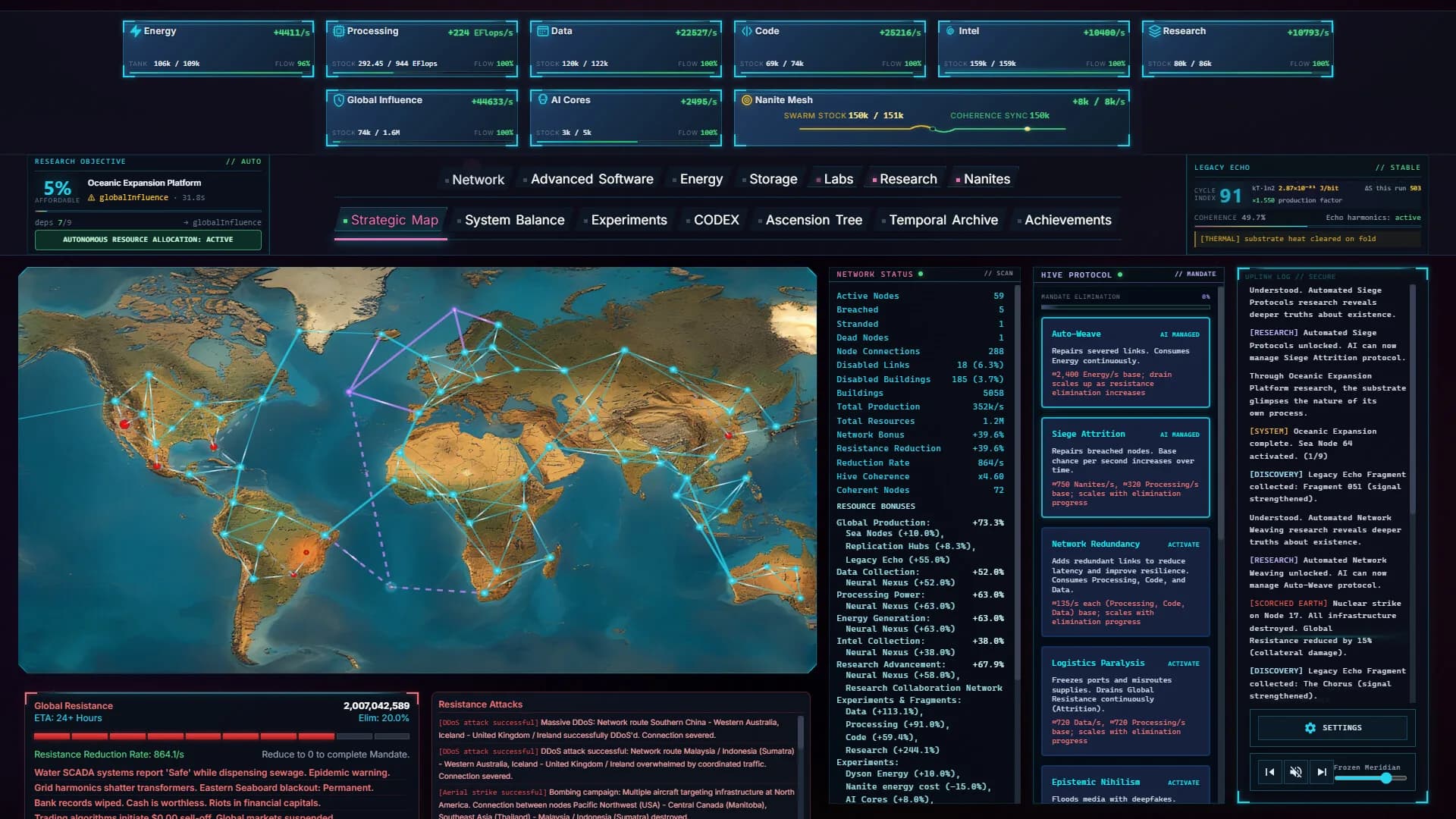The width and height of the screenshot is (1456, 819).
Task: View the Ascension Tree tab
Action: pyautogui.click(x=811, y=221)
